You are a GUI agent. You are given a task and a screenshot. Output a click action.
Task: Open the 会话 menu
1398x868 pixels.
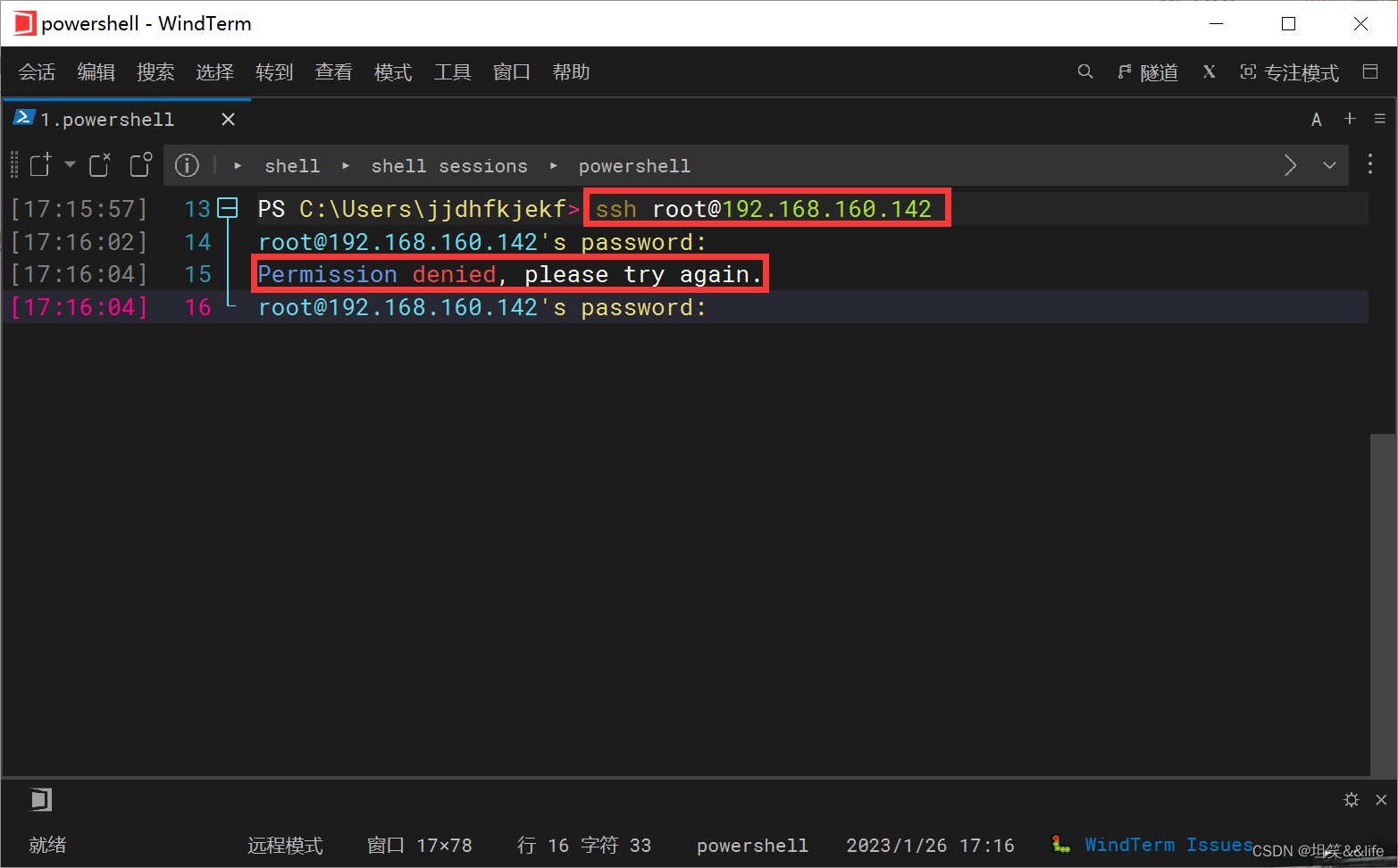(x=37, y=72)
